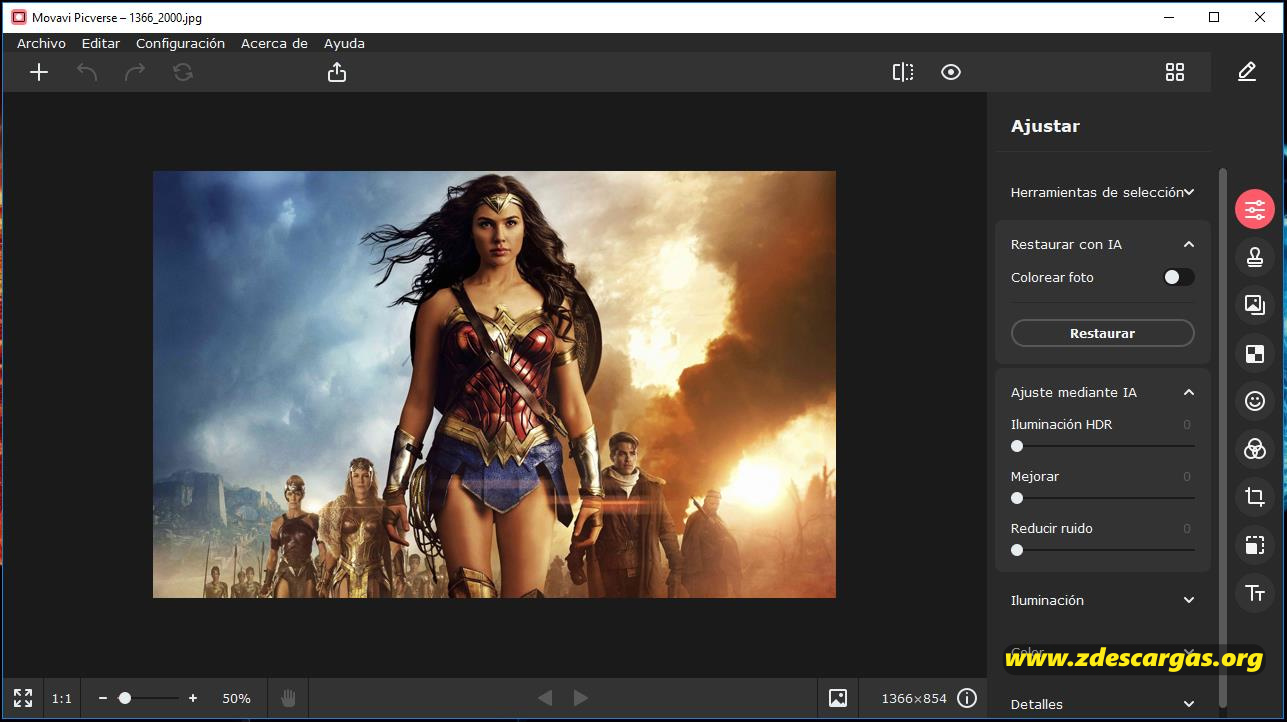Viewport: 1287px width, 722px height.
Task: Select the background replace image tool
Action: (x=1255, y=305)
